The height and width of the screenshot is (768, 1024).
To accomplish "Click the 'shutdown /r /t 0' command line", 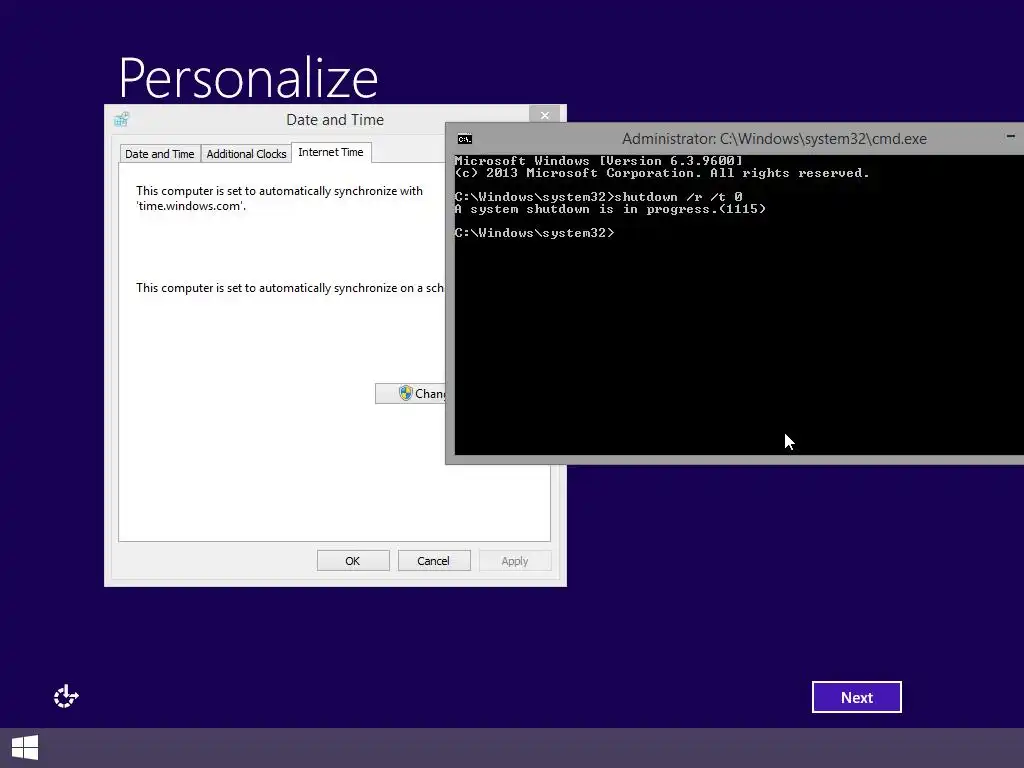I will [x=598, y=197].
